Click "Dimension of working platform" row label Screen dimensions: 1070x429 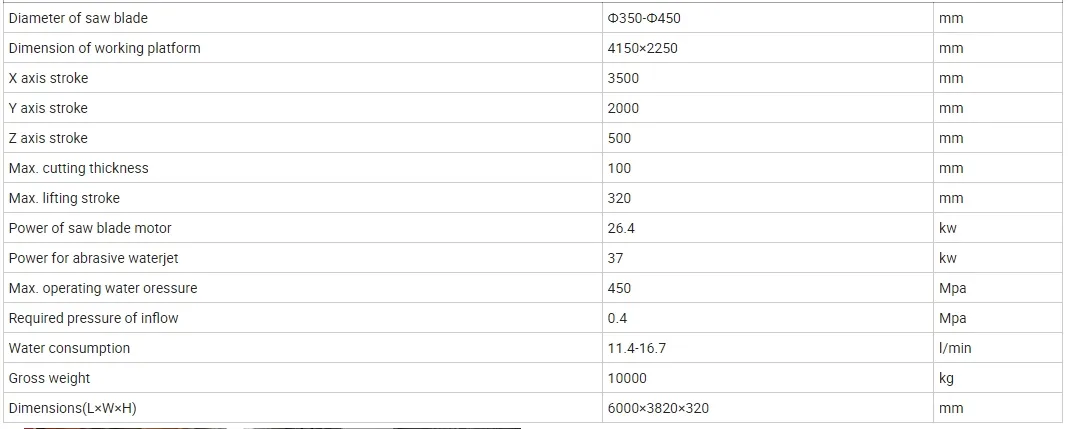(x=104, y=48)
